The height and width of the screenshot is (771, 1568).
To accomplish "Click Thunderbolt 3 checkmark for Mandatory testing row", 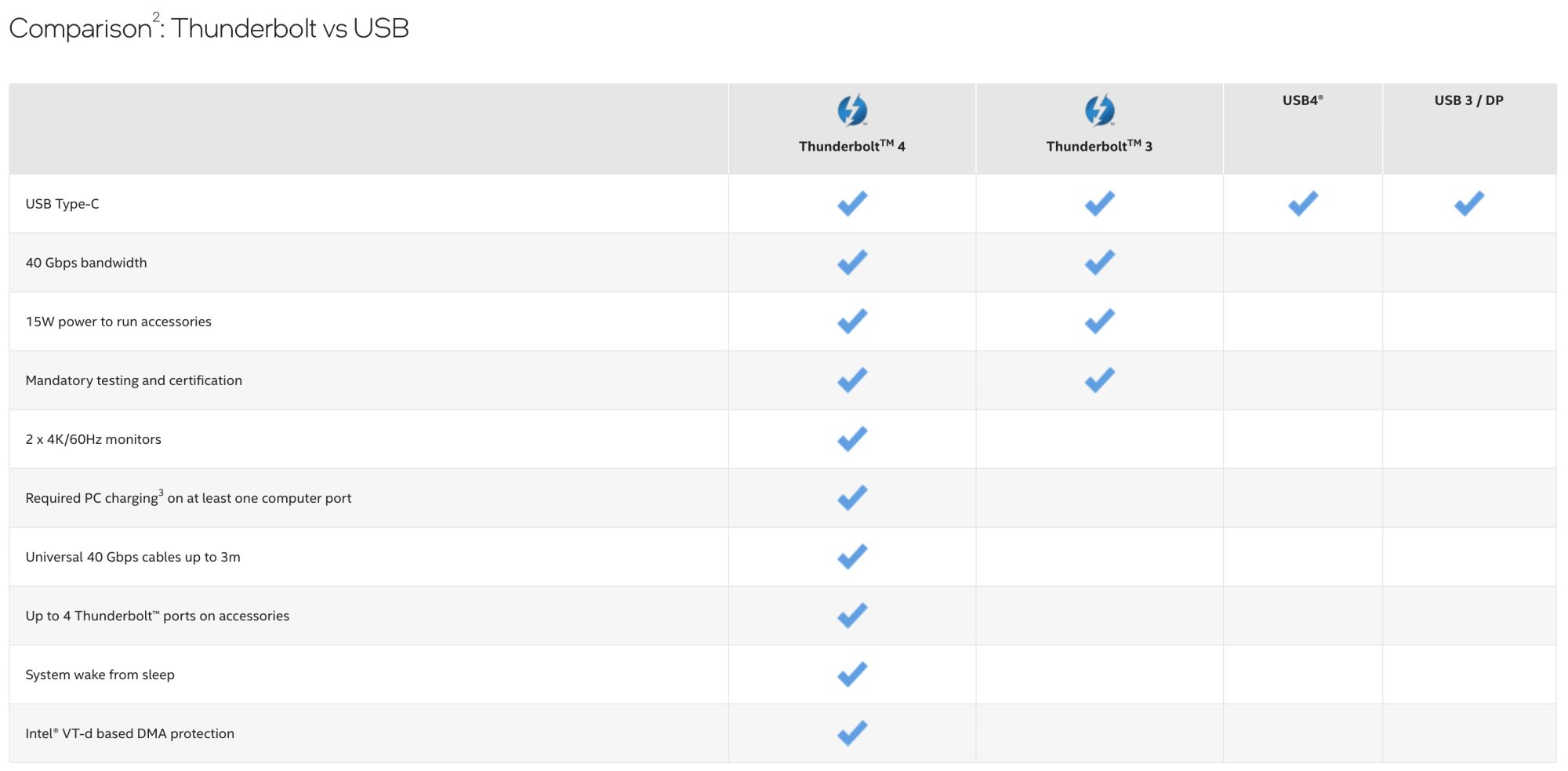I will (1099, 380).
